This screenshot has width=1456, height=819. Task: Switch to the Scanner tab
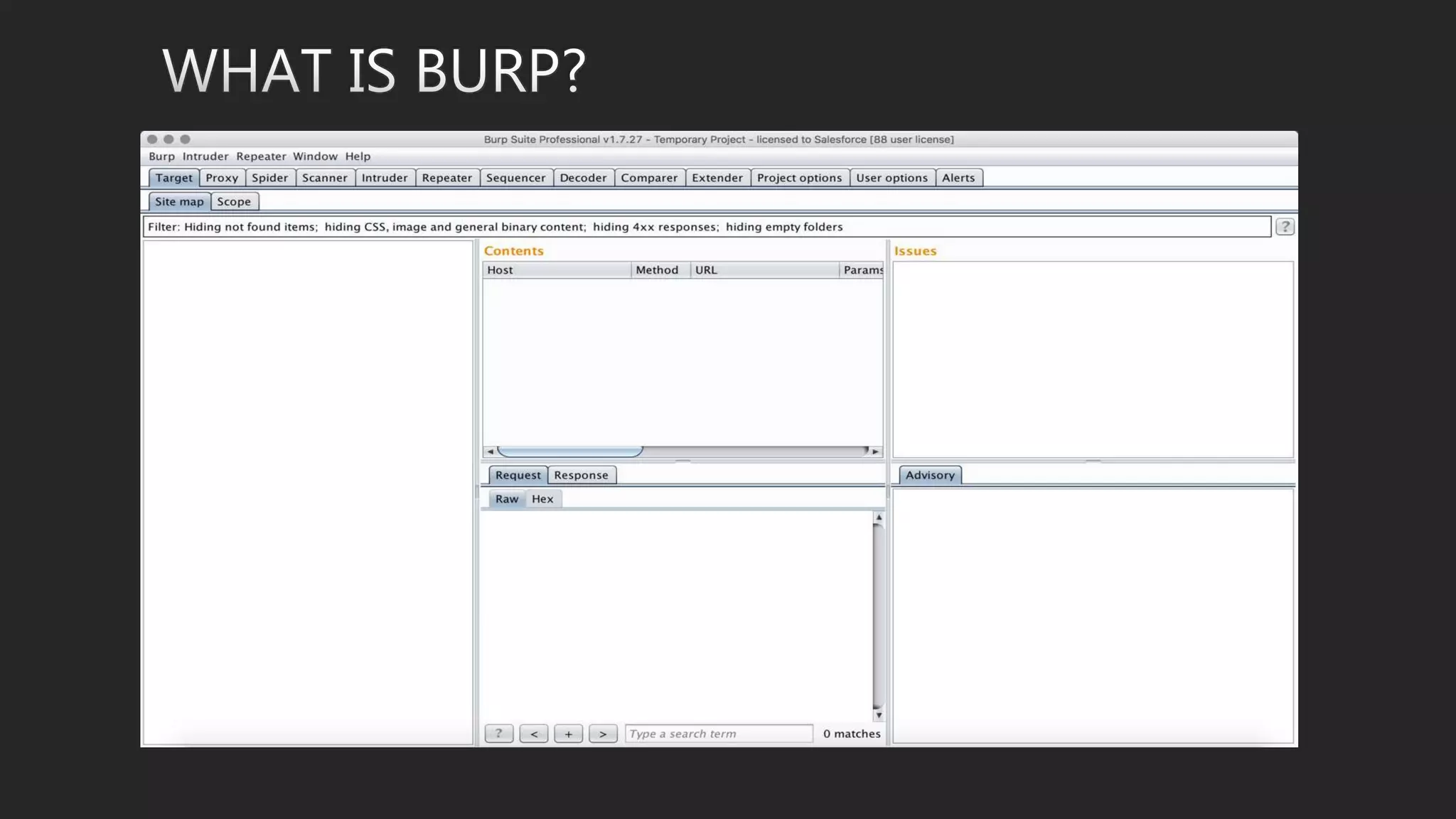(324, 178)
